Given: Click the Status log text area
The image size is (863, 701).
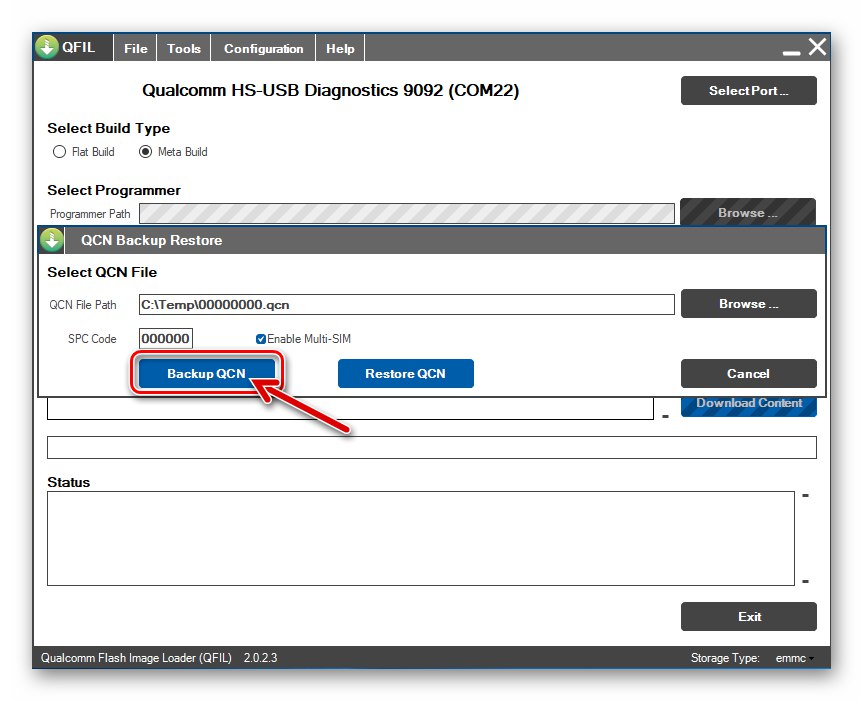Looking at the screenshot, I should tap(420, 539).
